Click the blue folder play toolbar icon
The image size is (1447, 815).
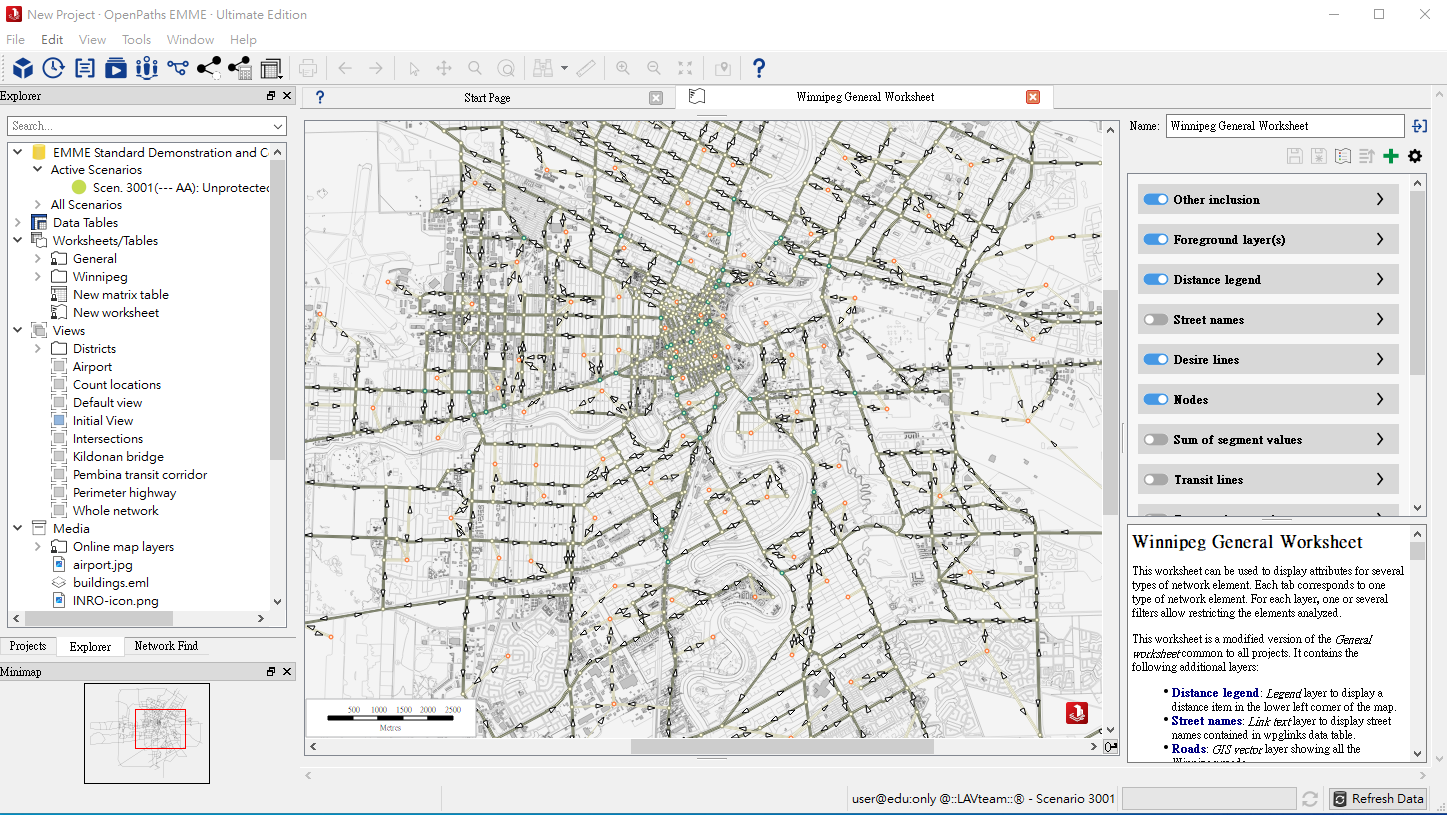pyautogui.click(x=116, y=68)
